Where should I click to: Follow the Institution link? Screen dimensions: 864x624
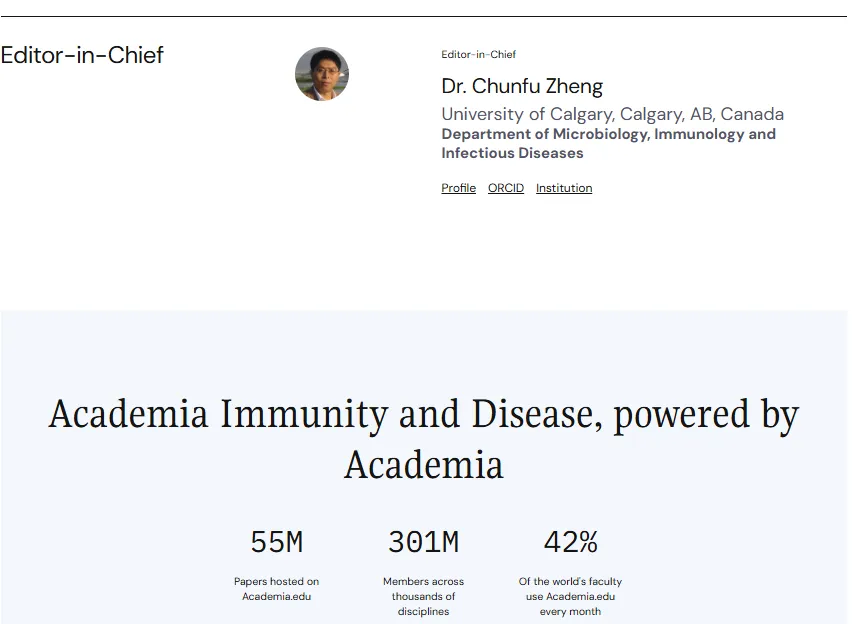tap(563, 188)
